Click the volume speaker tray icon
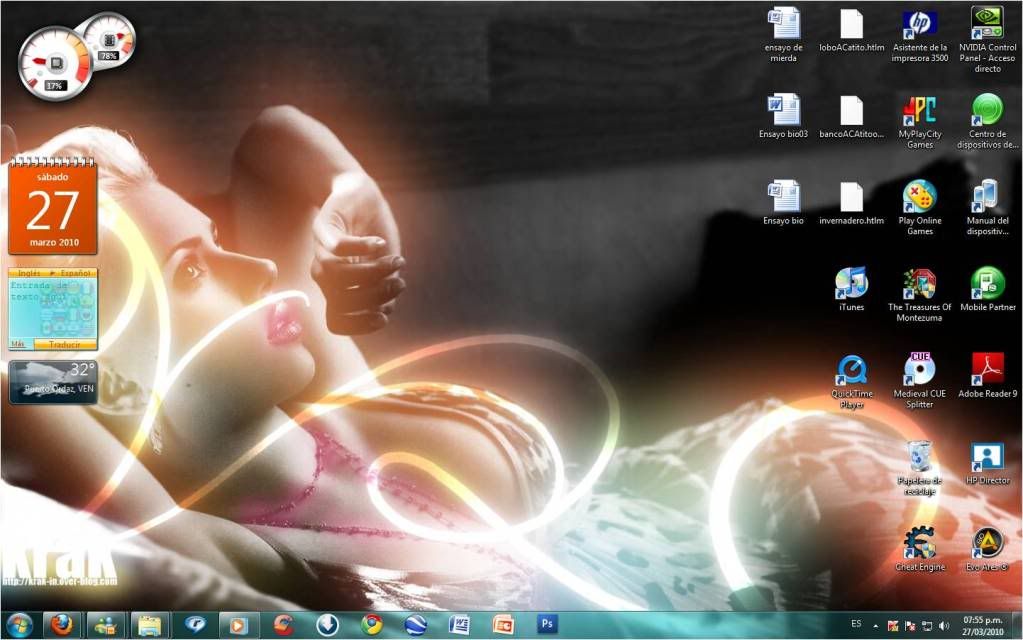This screenshot has height=640, width=1023. [x=944, y=626]
